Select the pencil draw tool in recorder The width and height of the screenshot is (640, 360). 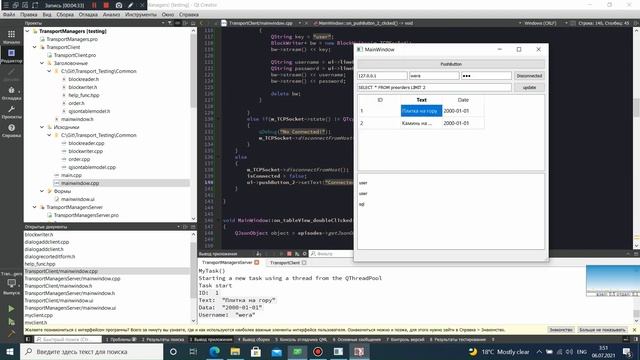click(x=131, y=5)
